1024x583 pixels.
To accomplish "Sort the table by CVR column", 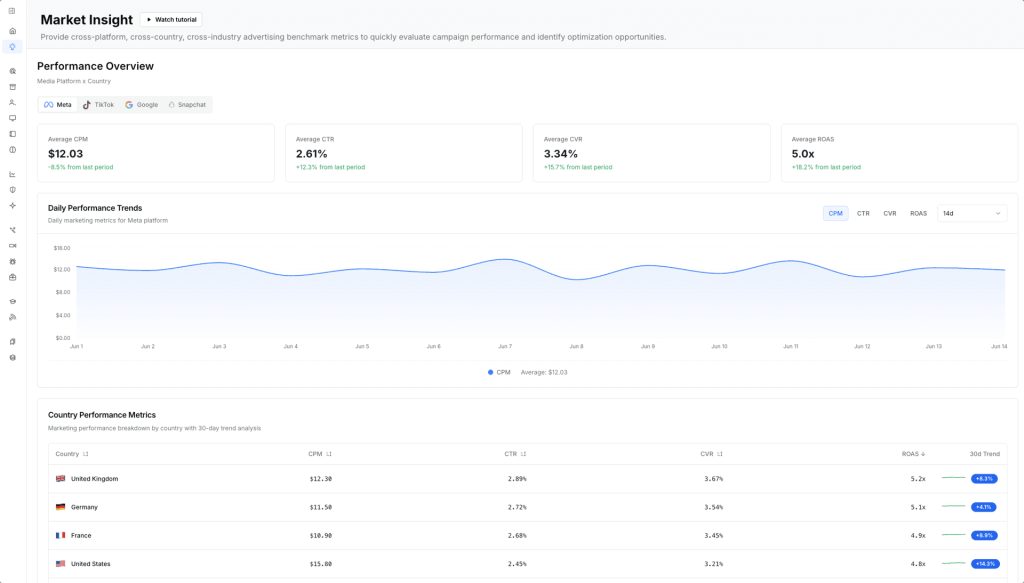I will point(711,454).
